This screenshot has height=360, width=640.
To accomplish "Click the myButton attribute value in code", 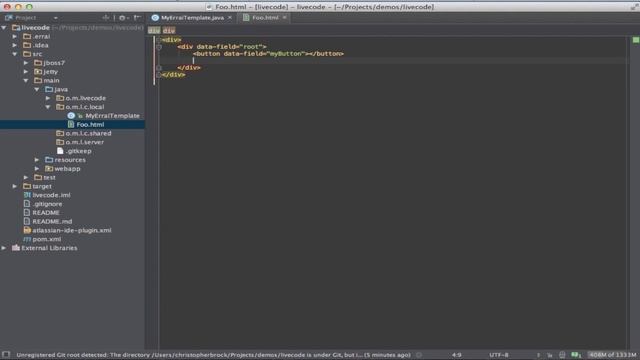I will click(285, 54).
